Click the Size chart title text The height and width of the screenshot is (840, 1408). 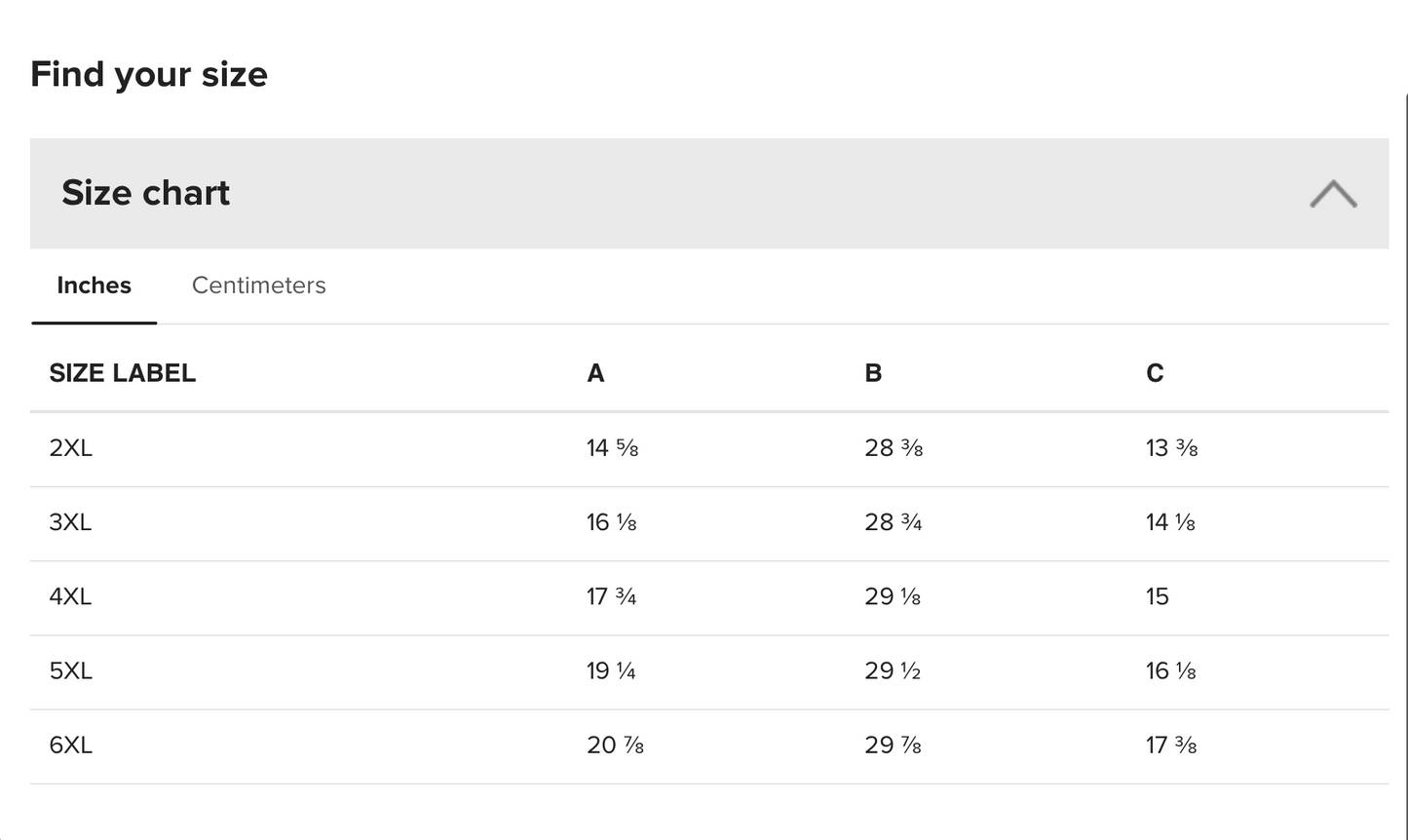tap(146, 193)
